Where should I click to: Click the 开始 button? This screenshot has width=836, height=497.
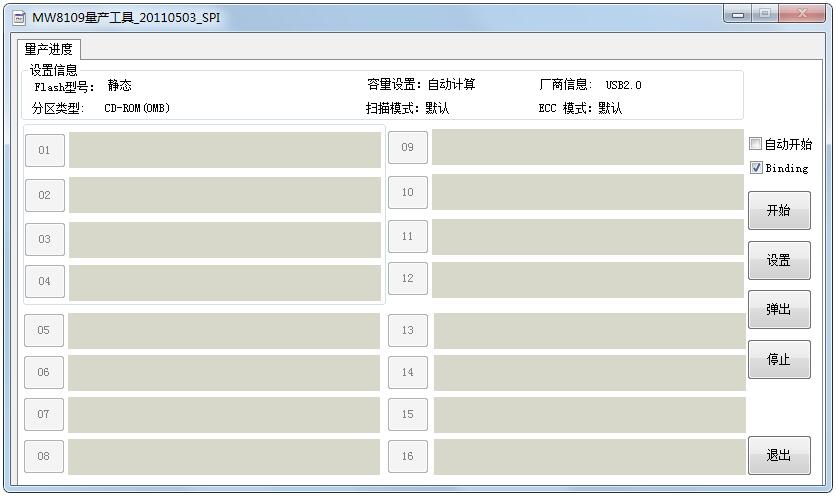coord(779,211)
